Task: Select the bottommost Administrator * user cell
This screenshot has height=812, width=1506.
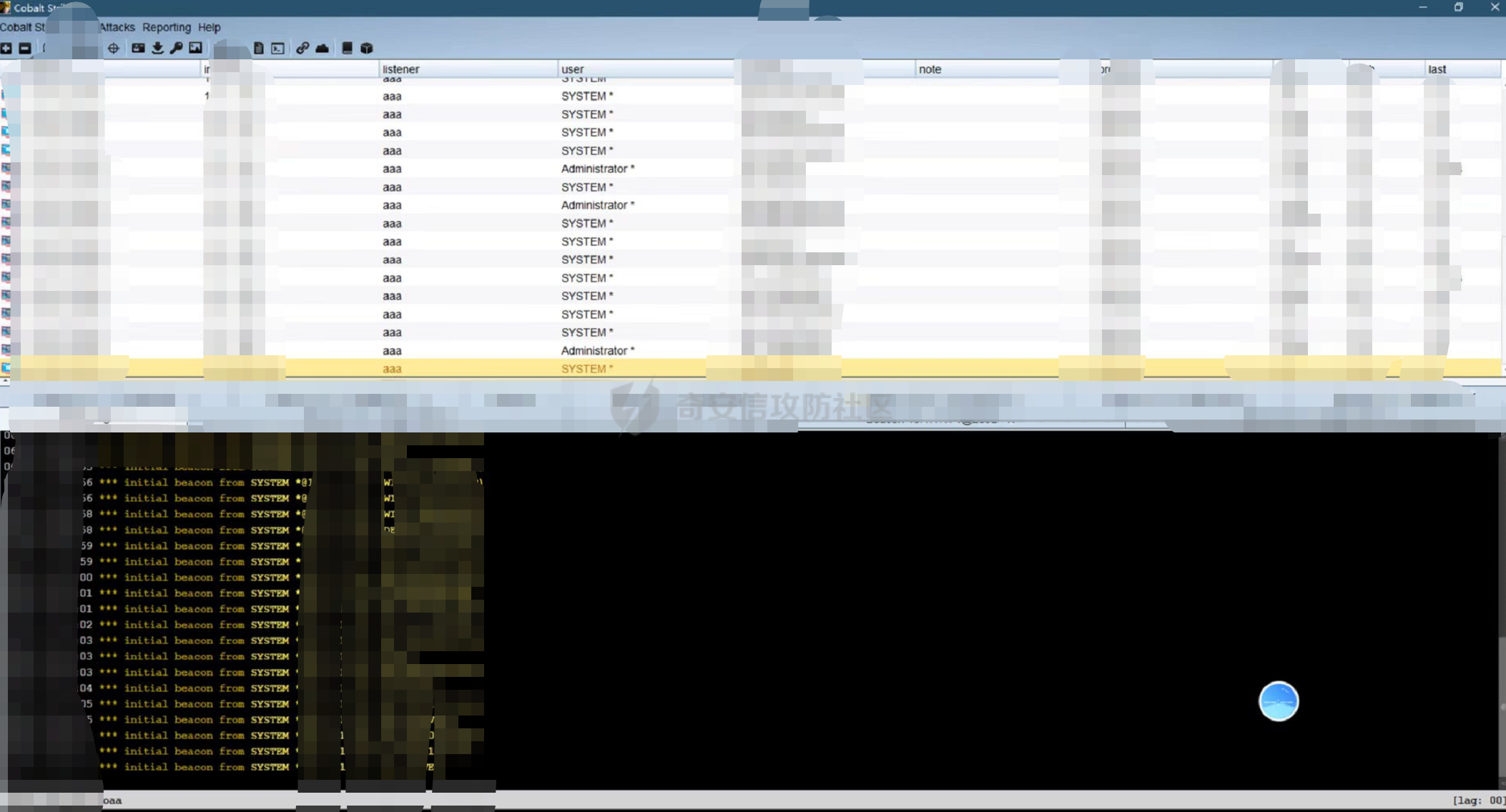Action: 598,351
